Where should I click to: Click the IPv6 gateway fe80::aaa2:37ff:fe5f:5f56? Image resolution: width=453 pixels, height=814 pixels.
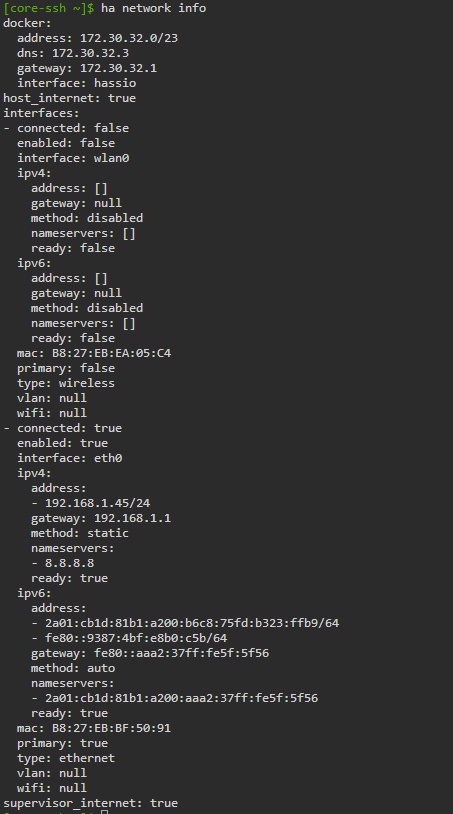(x=182, y=653)
